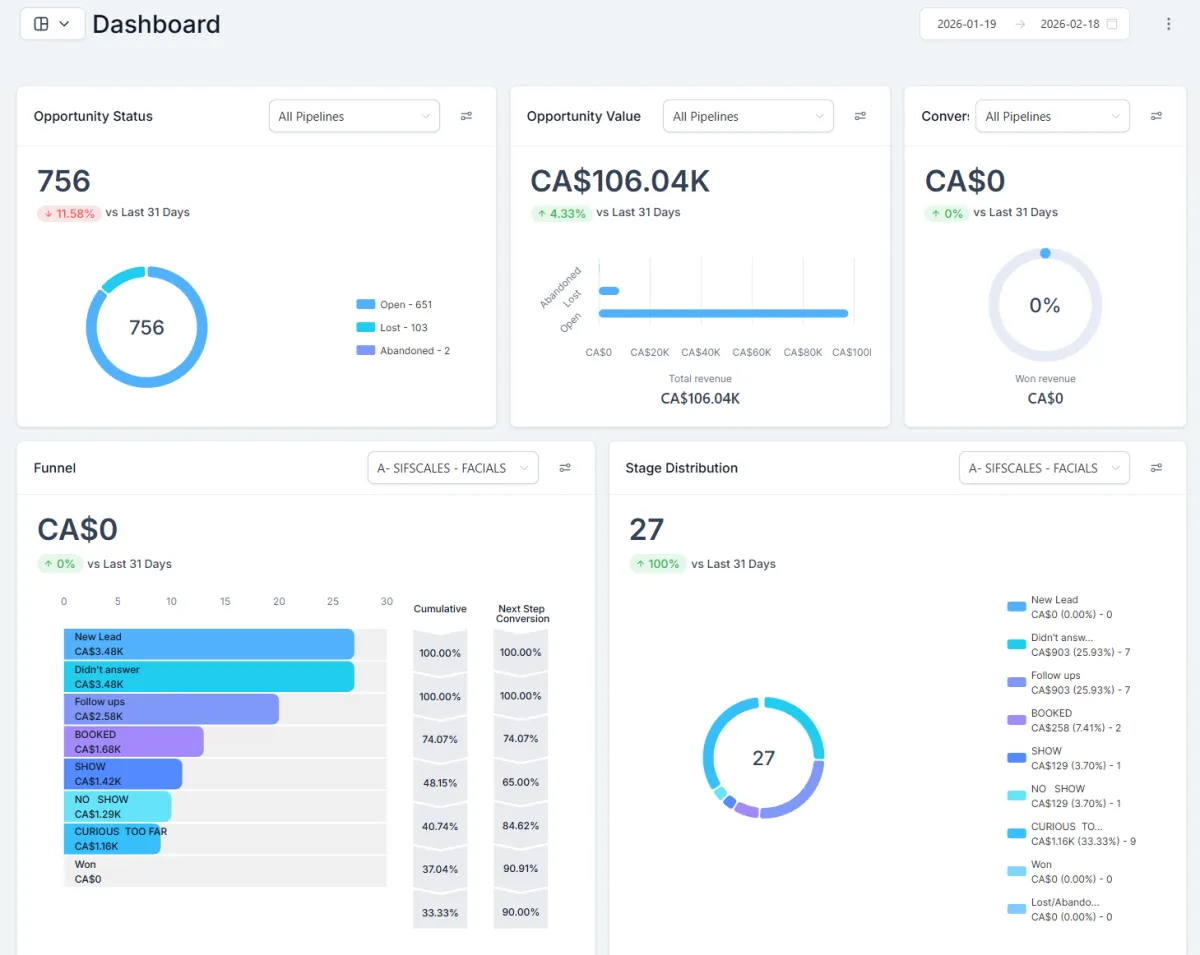Open the dashboard layout switcher icon
Image resolution: width=1200 pixels, height=955 pixels.
pyautogui.click(x=52, y=24)
